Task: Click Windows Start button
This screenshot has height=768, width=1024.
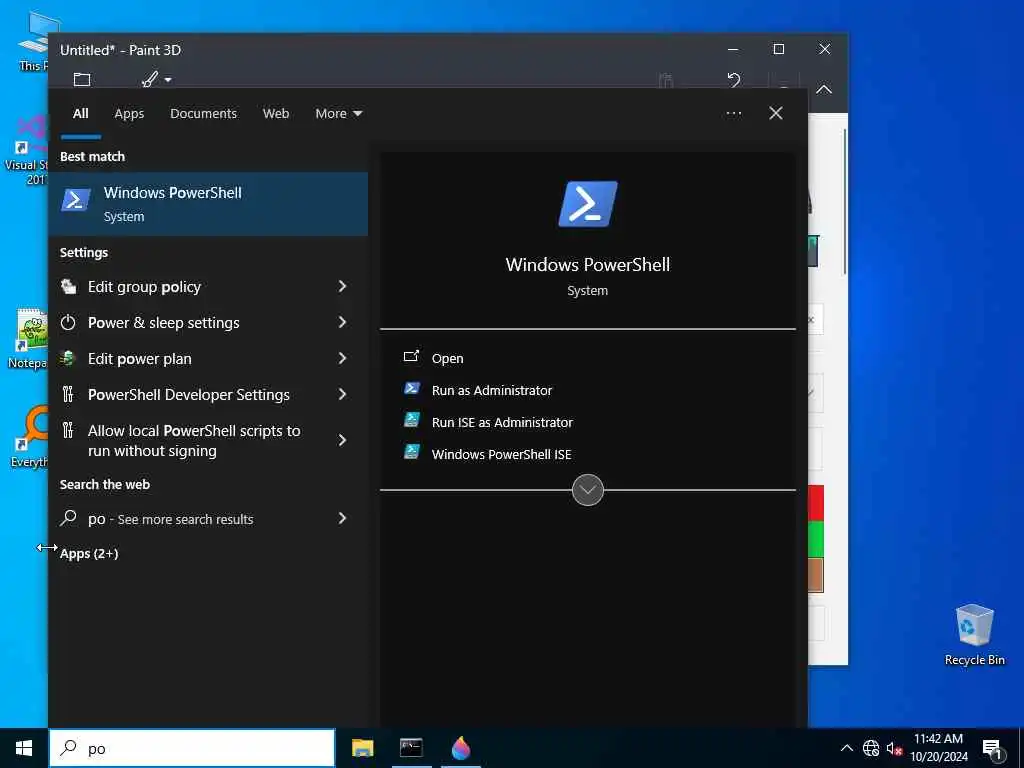Action: tap(24, 748)
